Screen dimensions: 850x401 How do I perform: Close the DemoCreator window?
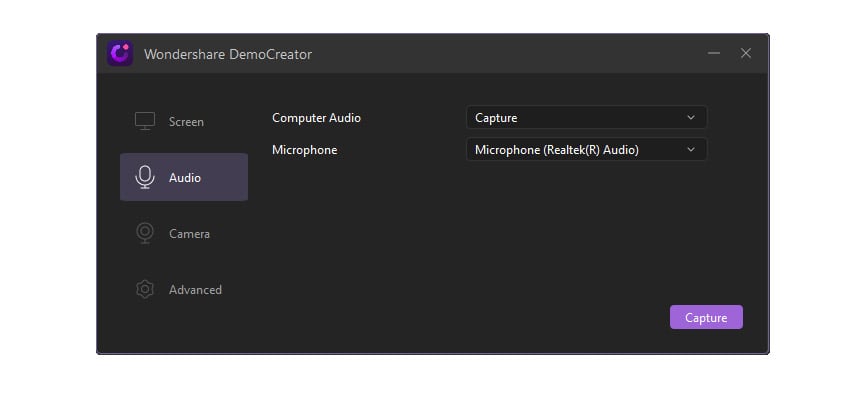point(746,53)
